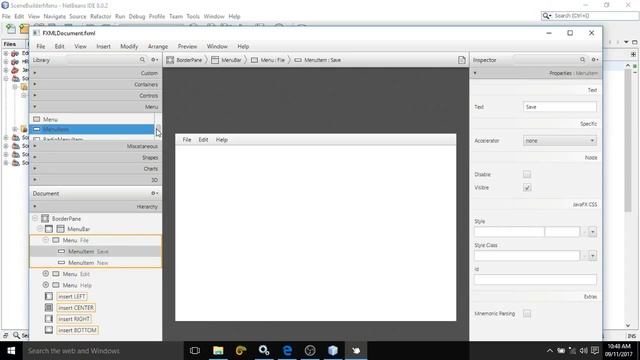Image resolution: width=640 pixels, height=360 pixels.
Task: Open the Style Class dropdown arrow
Action: [592, 256]
